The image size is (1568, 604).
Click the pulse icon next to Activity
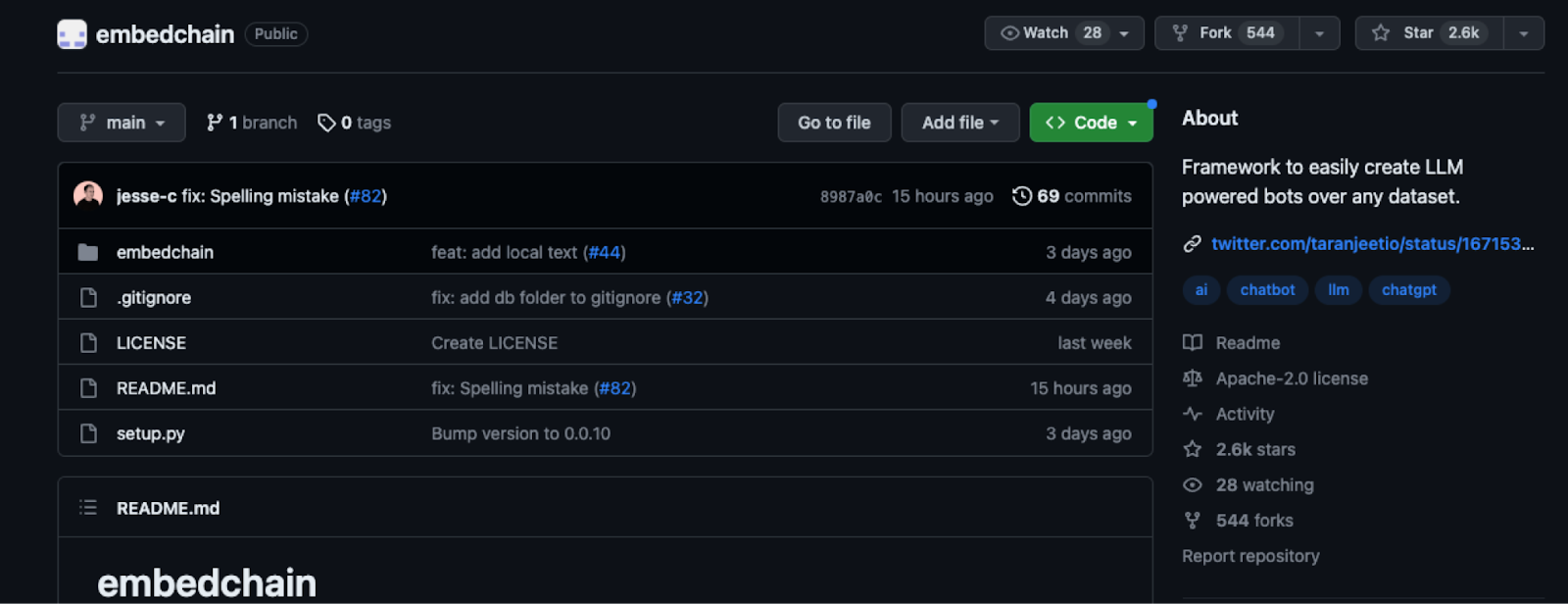[1193, 414]
